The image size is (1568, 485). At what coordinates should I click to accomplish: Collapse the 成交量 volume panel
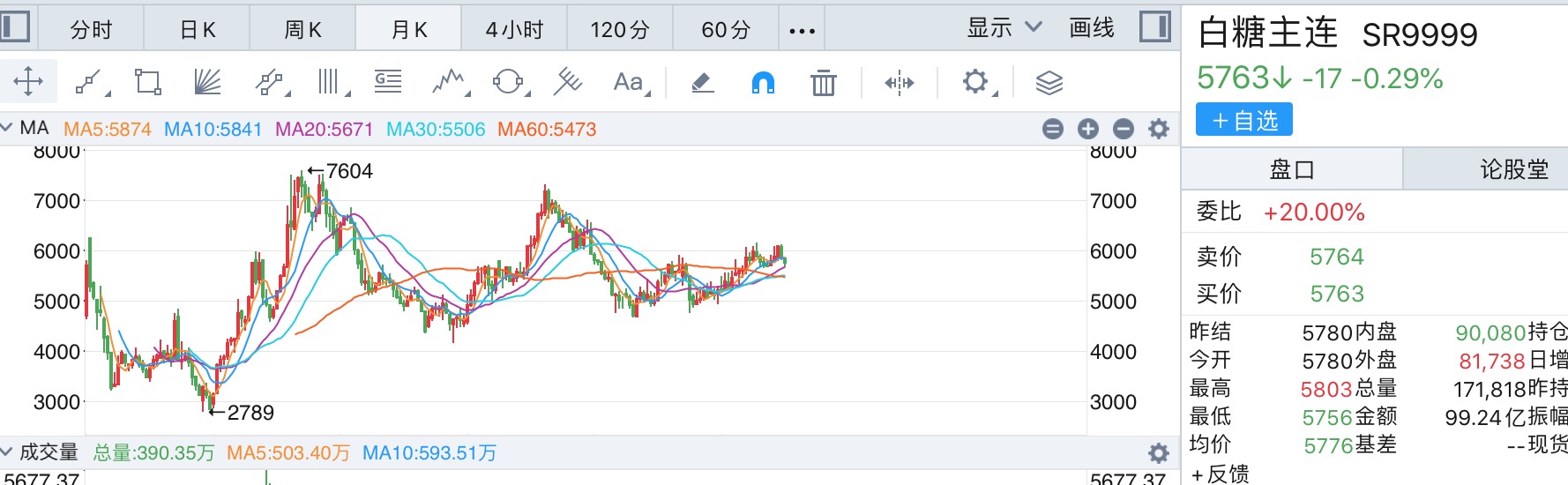tap(7, 452)
